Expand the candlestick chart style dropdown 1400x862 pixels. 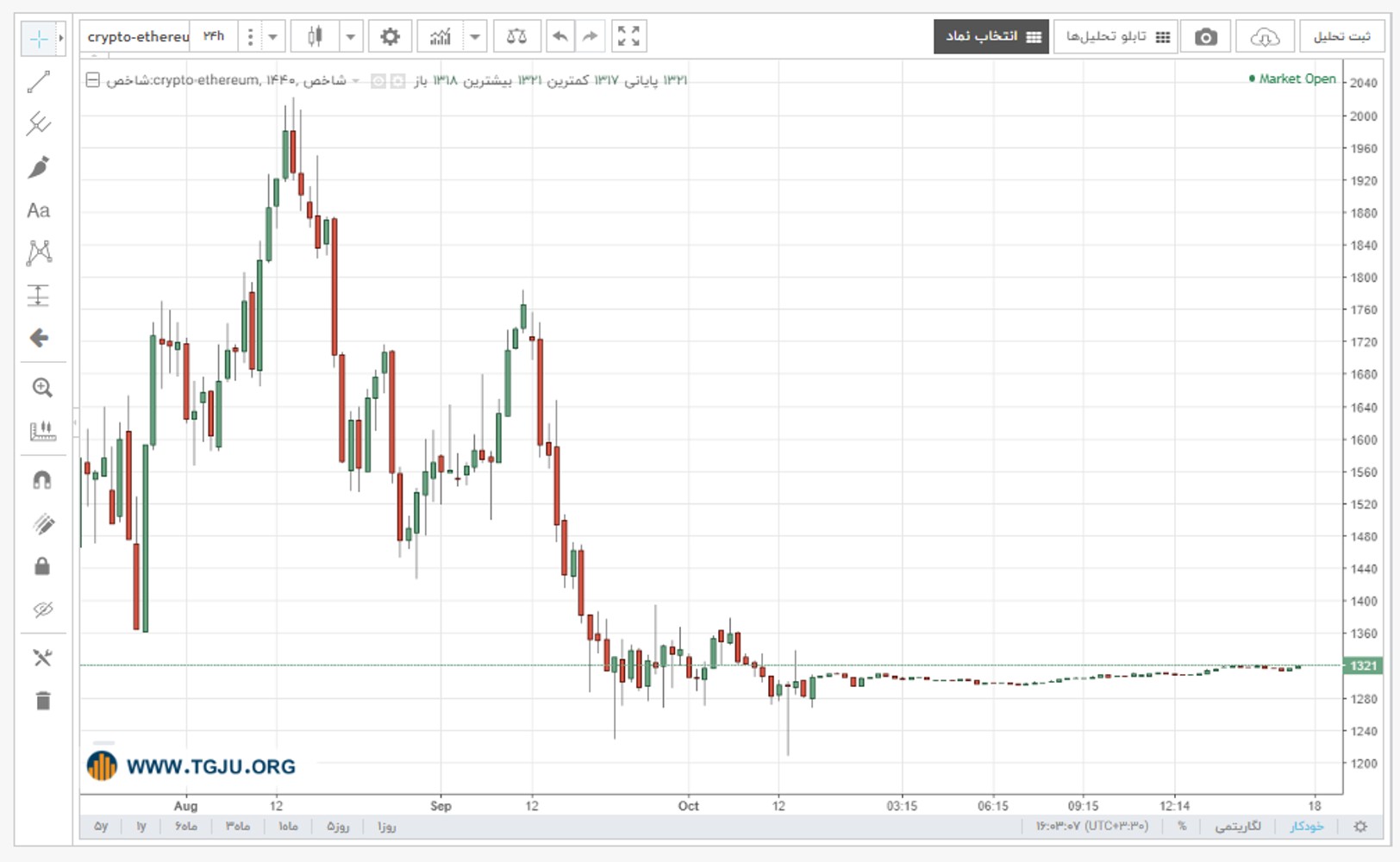pos(350,37)
